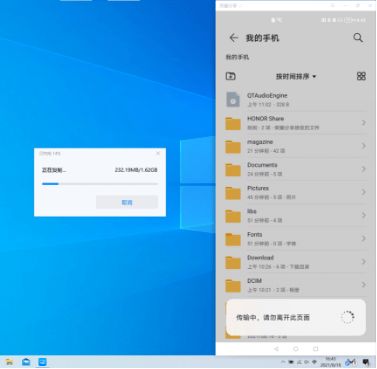Expand the Fonts row chevron

tap(363, 238)
